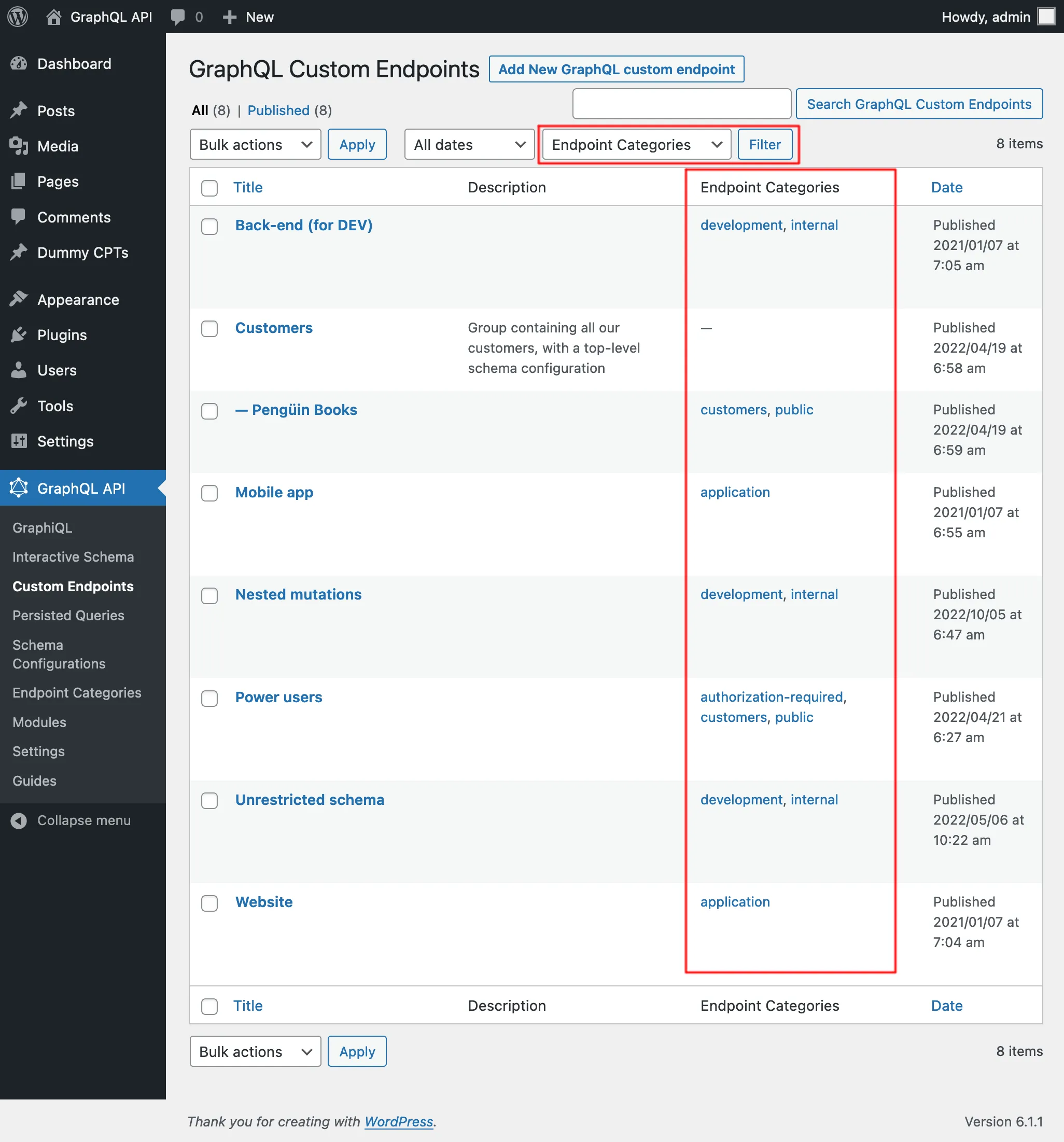Open Guides submenu item
Image resolution: width=1064 pixels, height=1142 pixels.
34,781
